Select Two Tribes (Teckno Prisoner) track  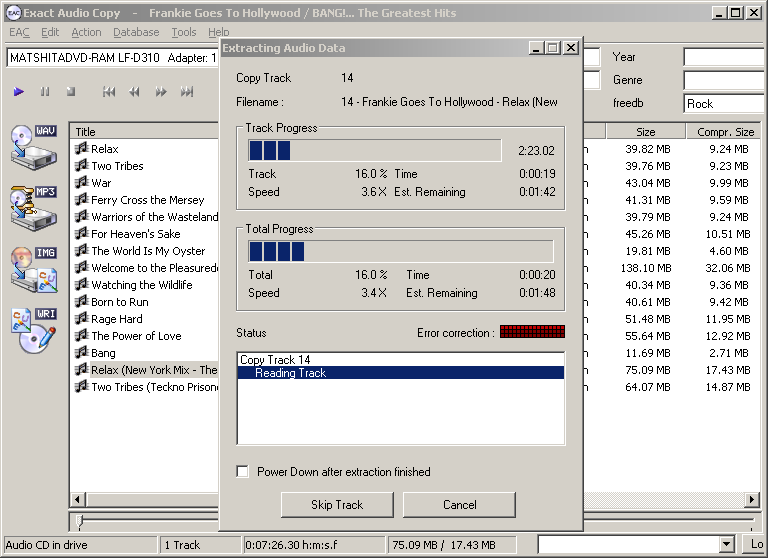154,387
